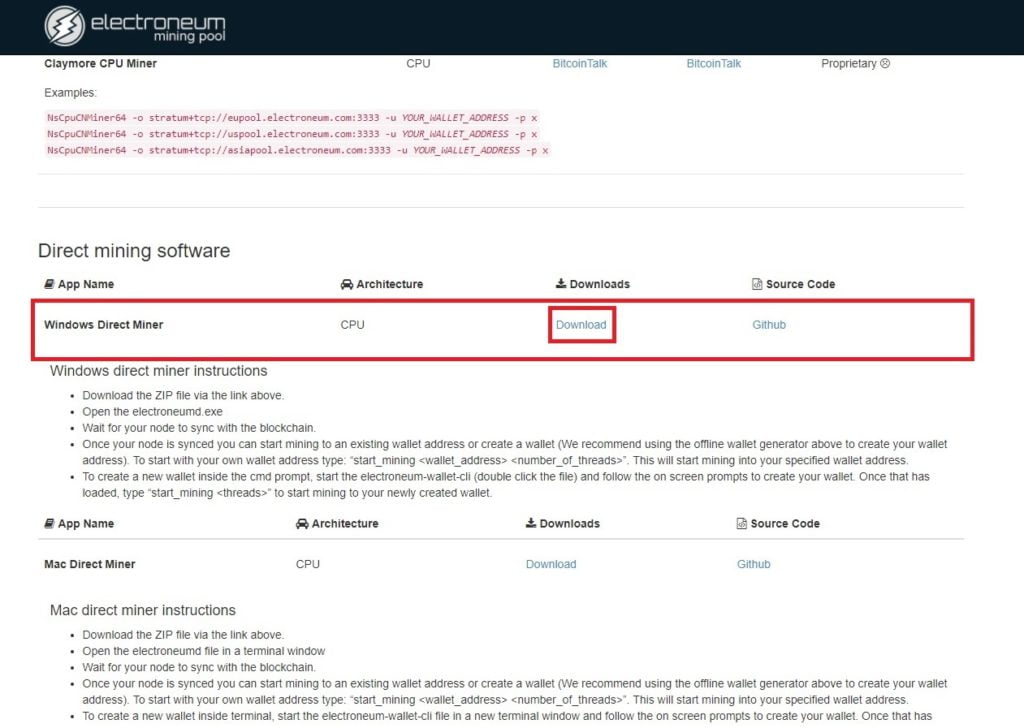
Task: Click the App Name book icon above Windows Direct Miner
Action: 49,284
